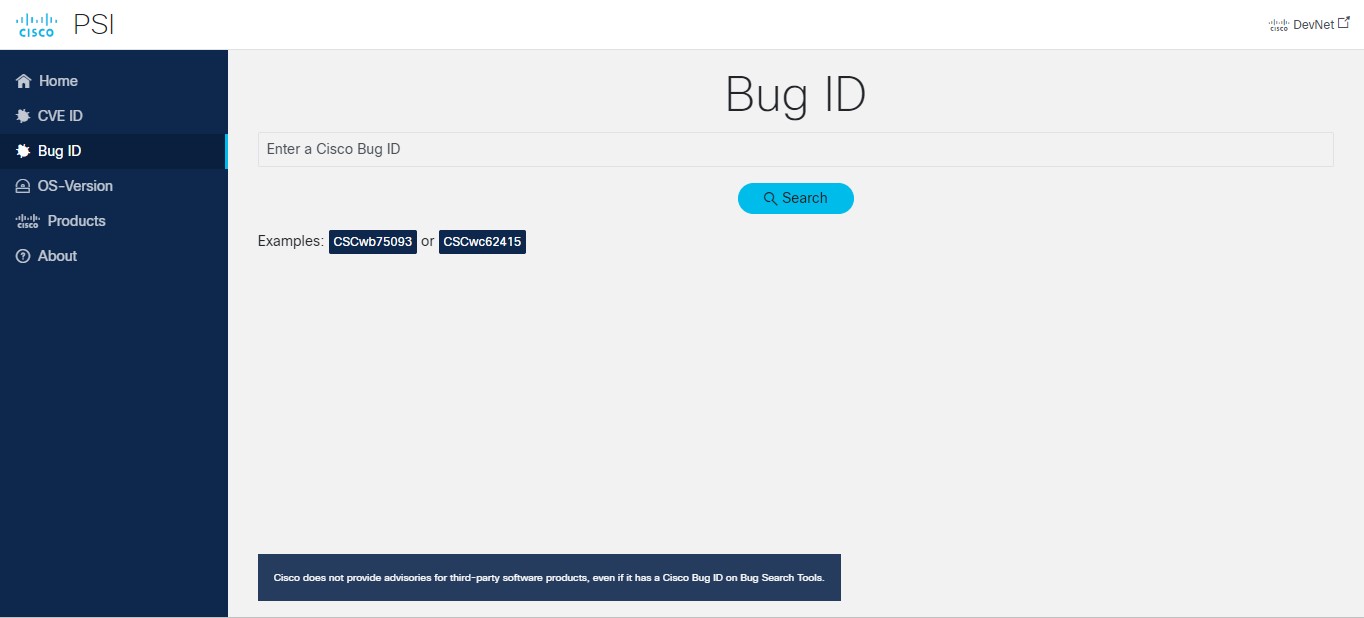Image resolution: width=1364 pixels, height=618 pixels.
Task: Open Products in the sidebar
Action: click(x=113, y=221)
